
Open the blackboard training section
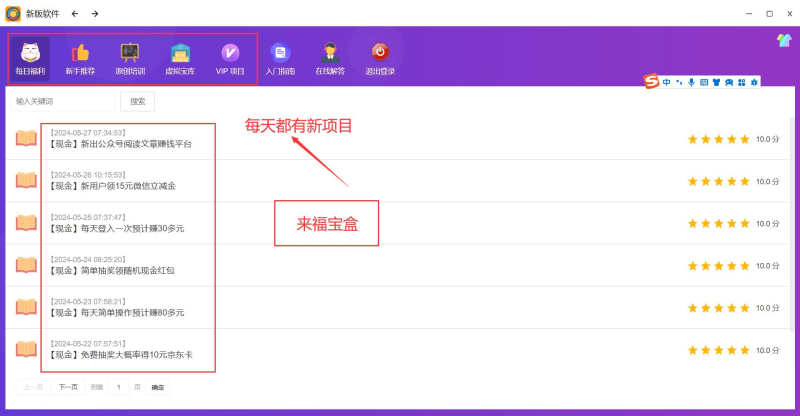click(x=130, y=59)
